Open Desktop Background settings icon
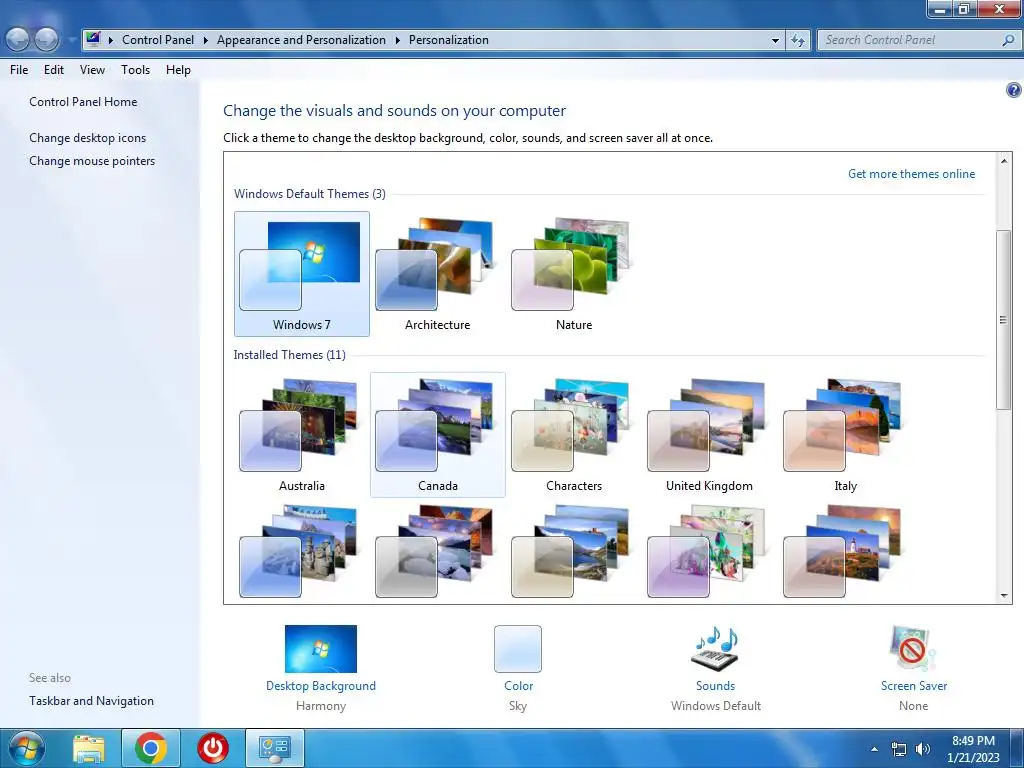The image size is (1024, 768). click(321, 648)
